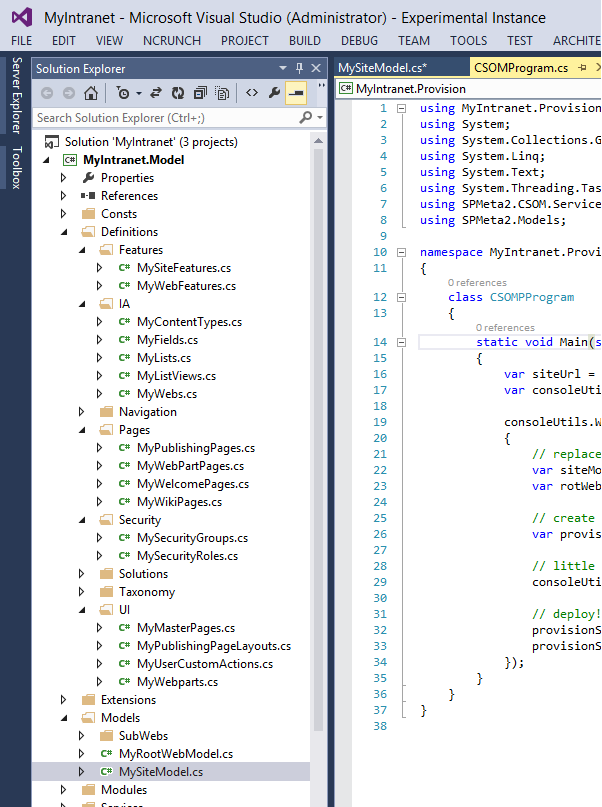Viewport: 602px width, 807px height.
Task: Collapse the Security folder
Action: 82,520
